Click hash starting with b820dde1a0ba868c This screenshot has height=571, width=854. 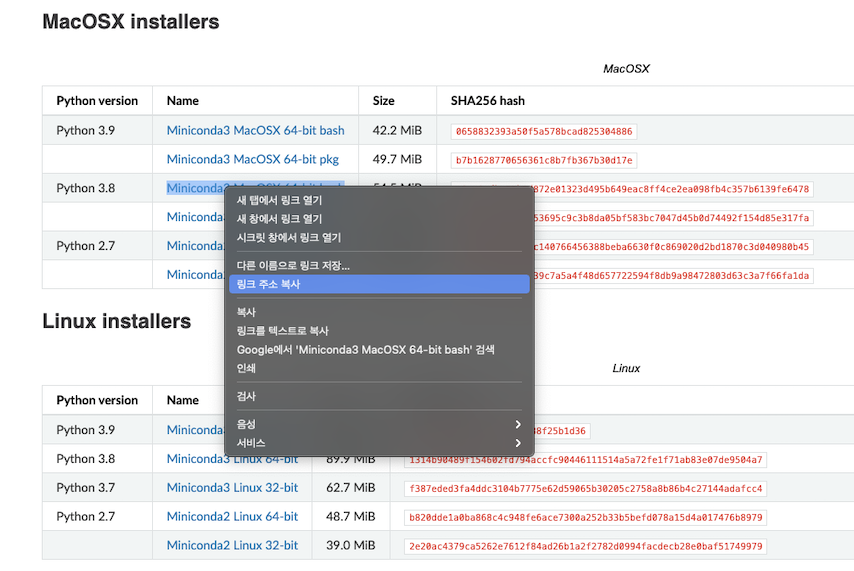point(585,518)
